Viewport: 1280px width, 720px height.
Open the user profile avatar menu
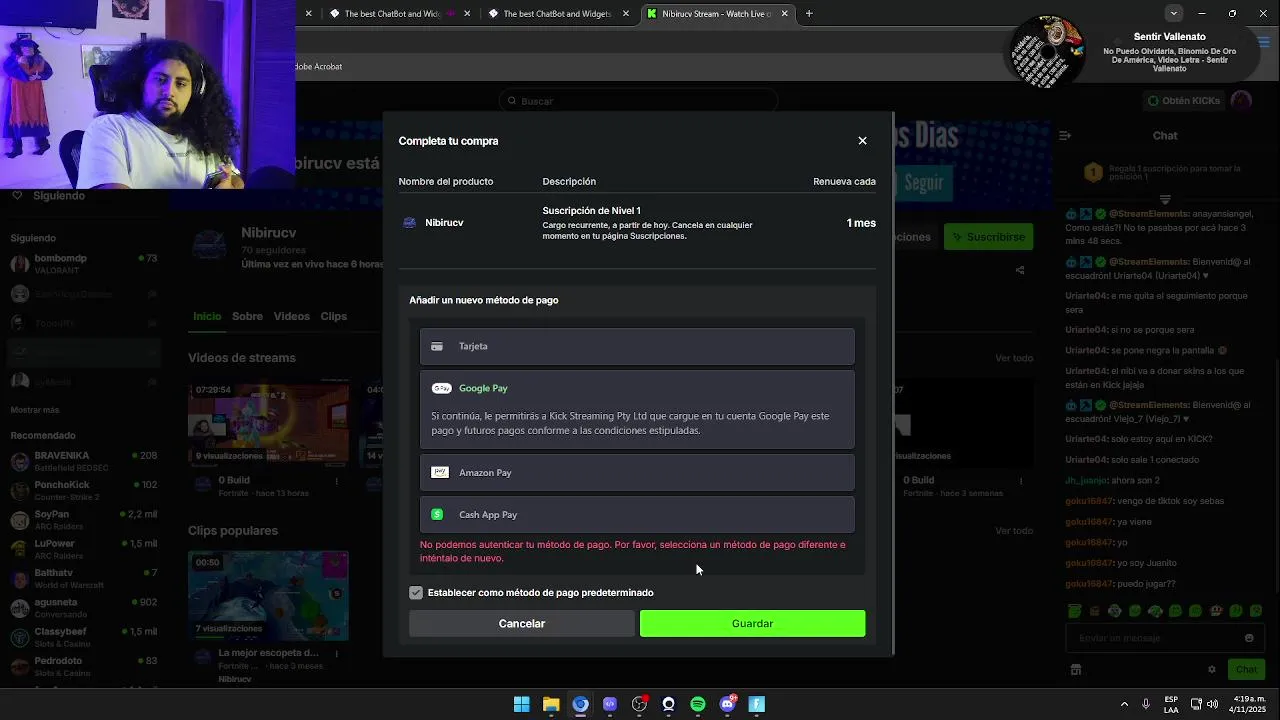[x=1241, y=101]
